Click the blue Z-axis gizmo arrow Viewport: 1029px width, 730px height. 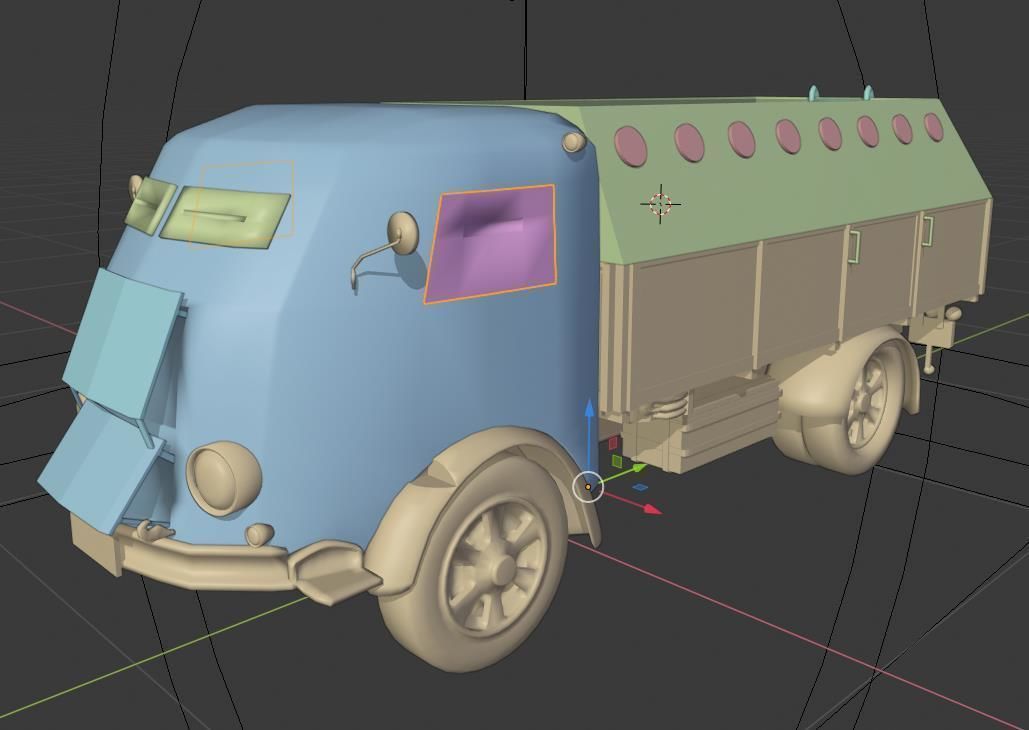(589, 410)
